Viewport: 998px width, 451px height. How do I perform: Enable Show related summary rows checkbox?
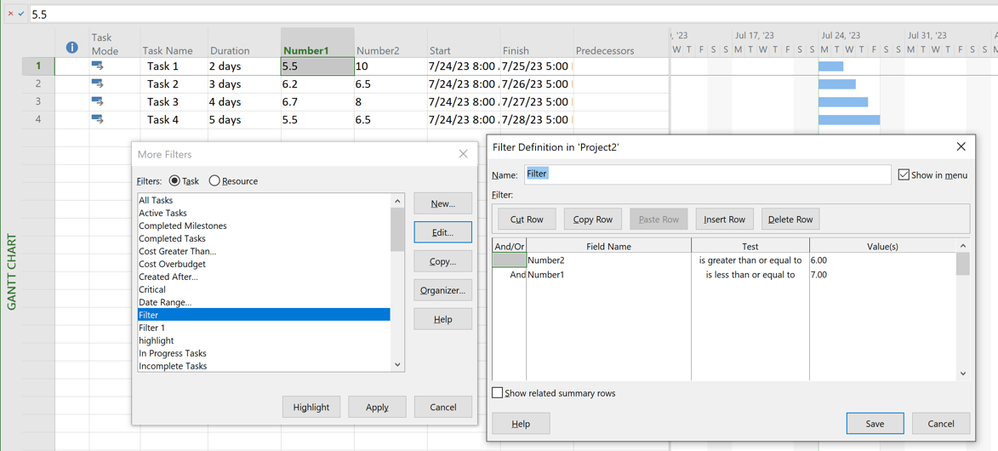coord(497,393)
